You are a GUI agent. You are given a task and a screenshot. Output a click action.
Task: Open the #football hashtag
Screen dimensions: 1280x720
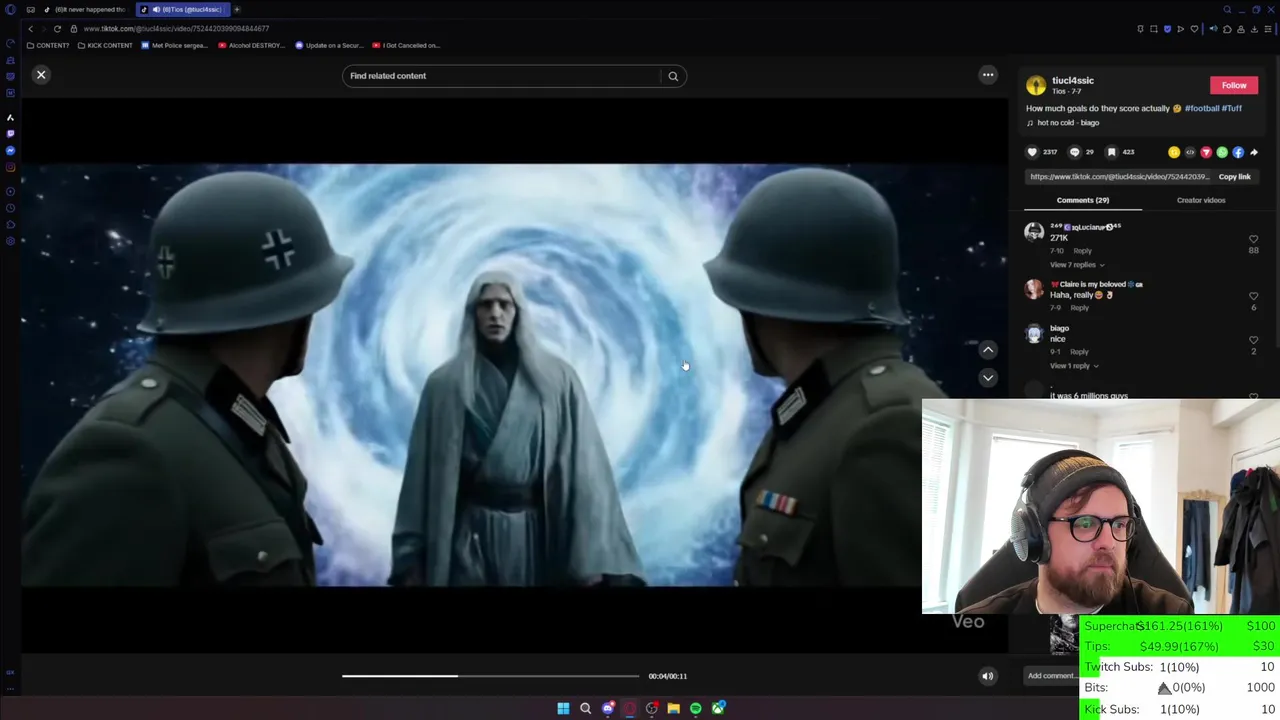[1202, 108]
